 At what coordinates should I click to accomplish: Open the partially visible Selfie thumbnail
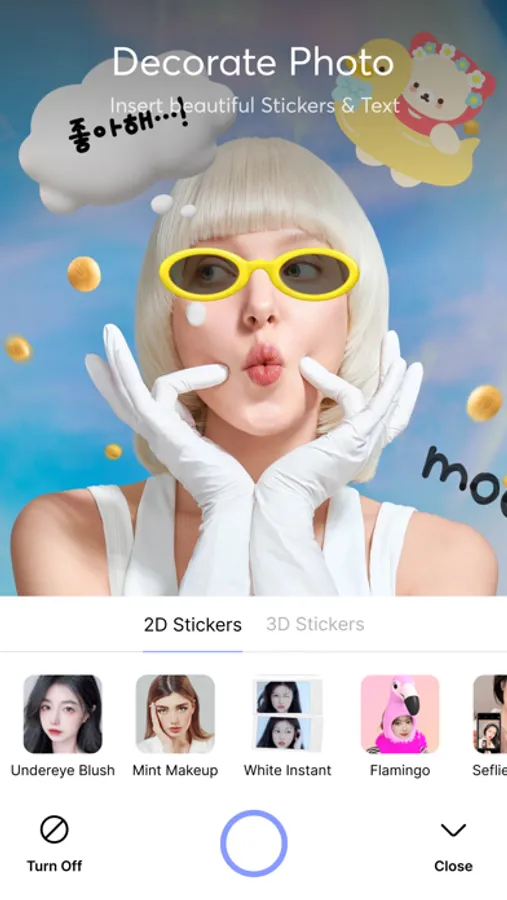pos(490,714)
